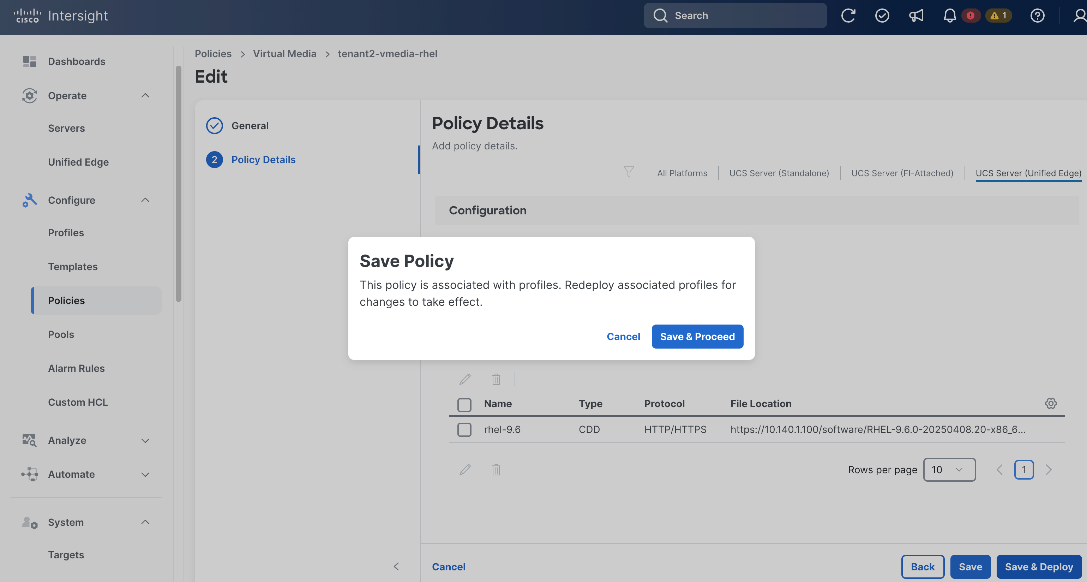Click into the Search field
This screenshot has width=1087, height=582.
pyautogui.click(x=736, y=16)
